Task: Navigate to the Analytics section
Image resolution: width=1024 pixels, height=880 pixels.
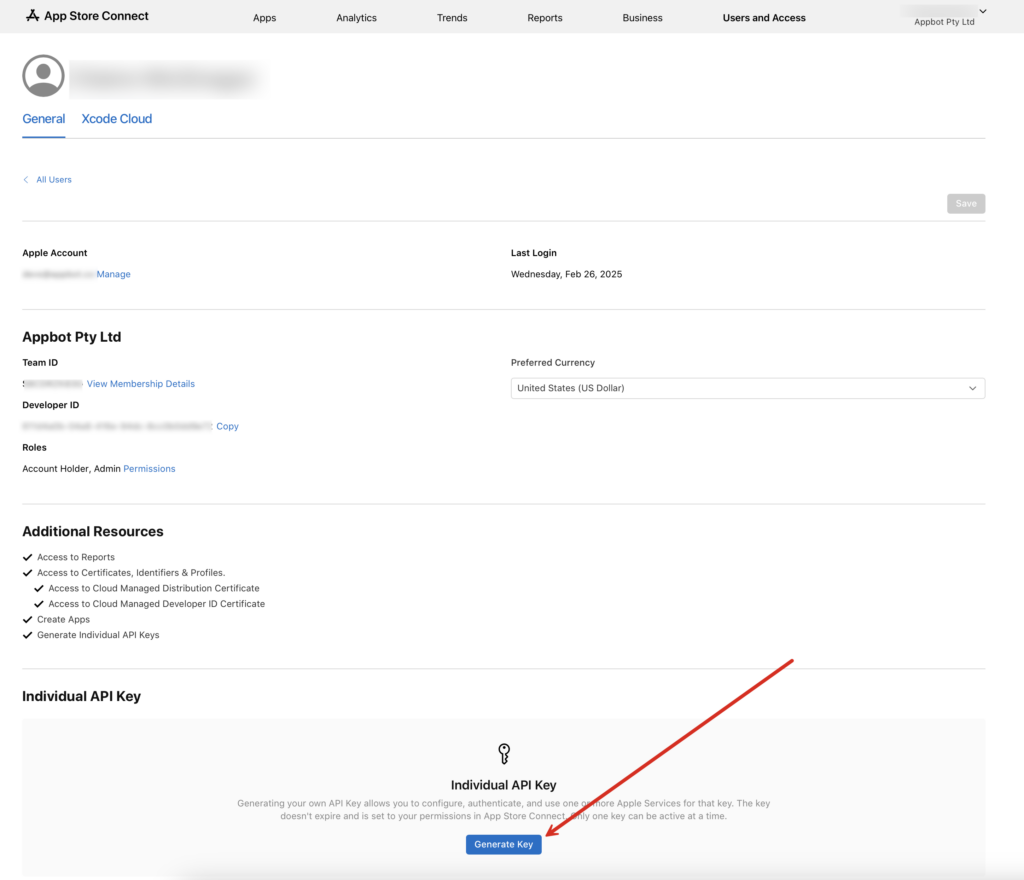Action: pyautogui.click(x=356, y=17)
